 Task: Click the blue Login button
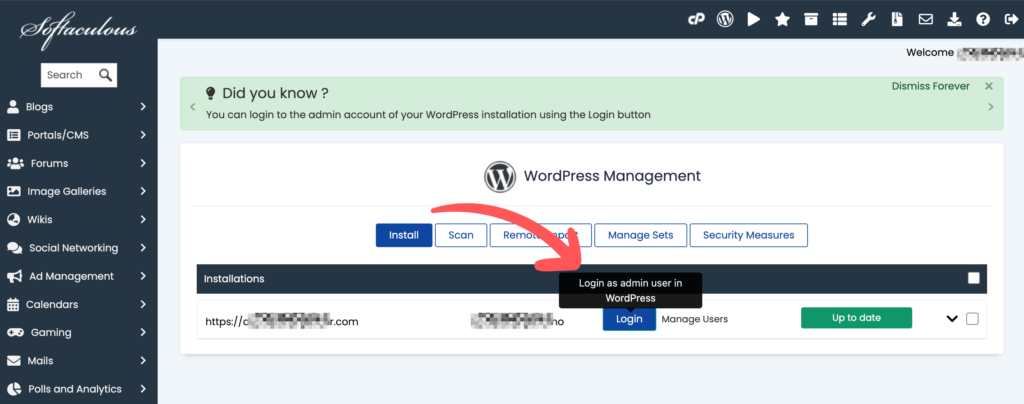click(629, 319)
